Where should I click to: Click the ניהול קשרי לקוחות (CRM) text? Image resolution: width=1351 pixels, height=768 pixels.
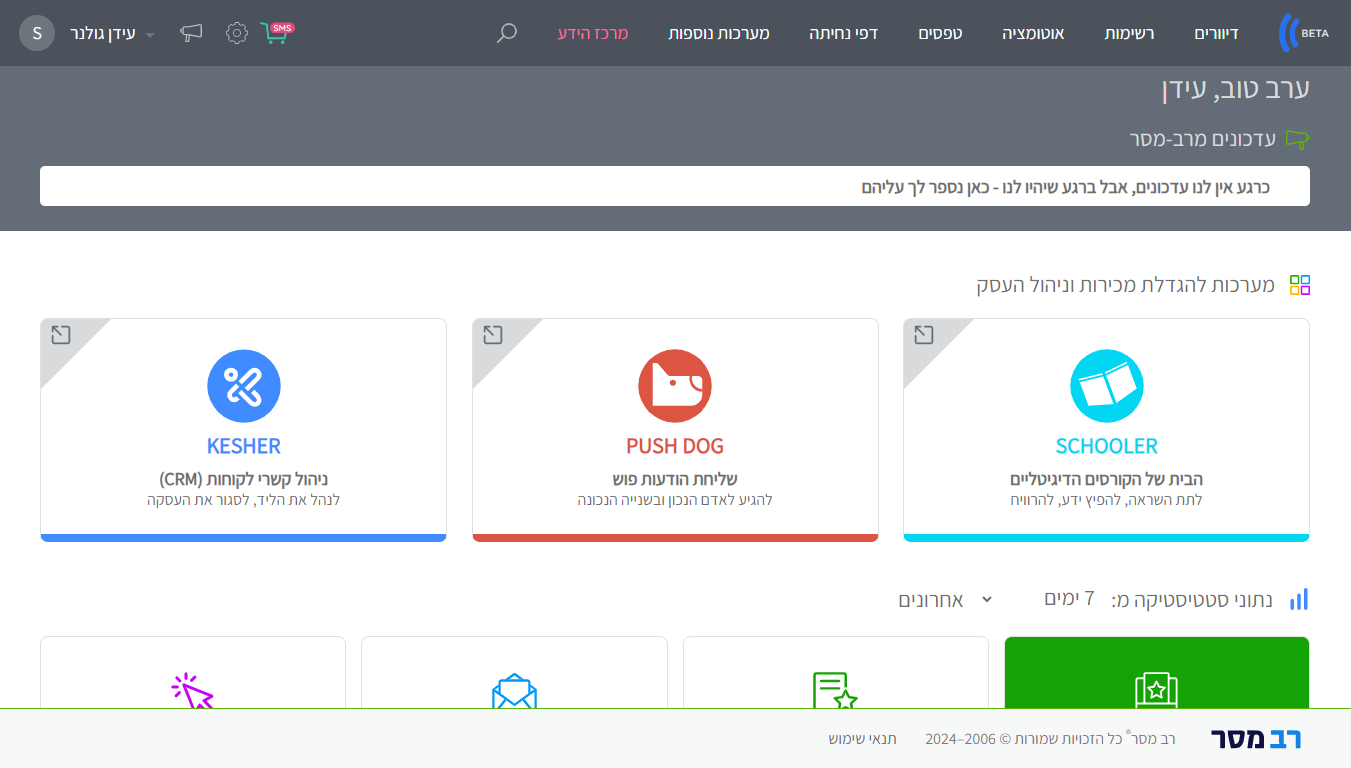(x=244, y=479)
